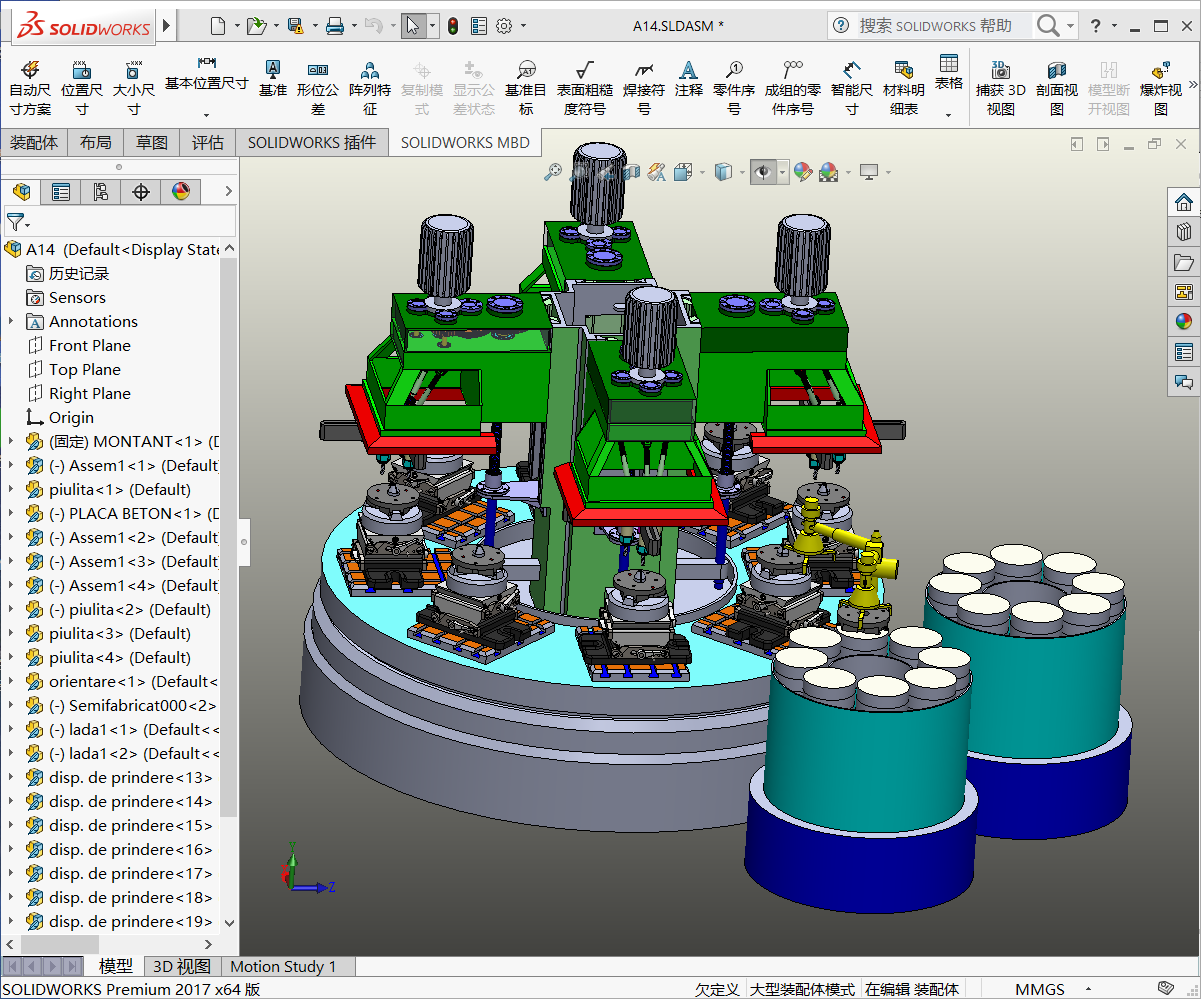This screenshot has height=999, width=1201.
Task: Expand the orientare<1> component node
Action: click(x=11, y=681)
